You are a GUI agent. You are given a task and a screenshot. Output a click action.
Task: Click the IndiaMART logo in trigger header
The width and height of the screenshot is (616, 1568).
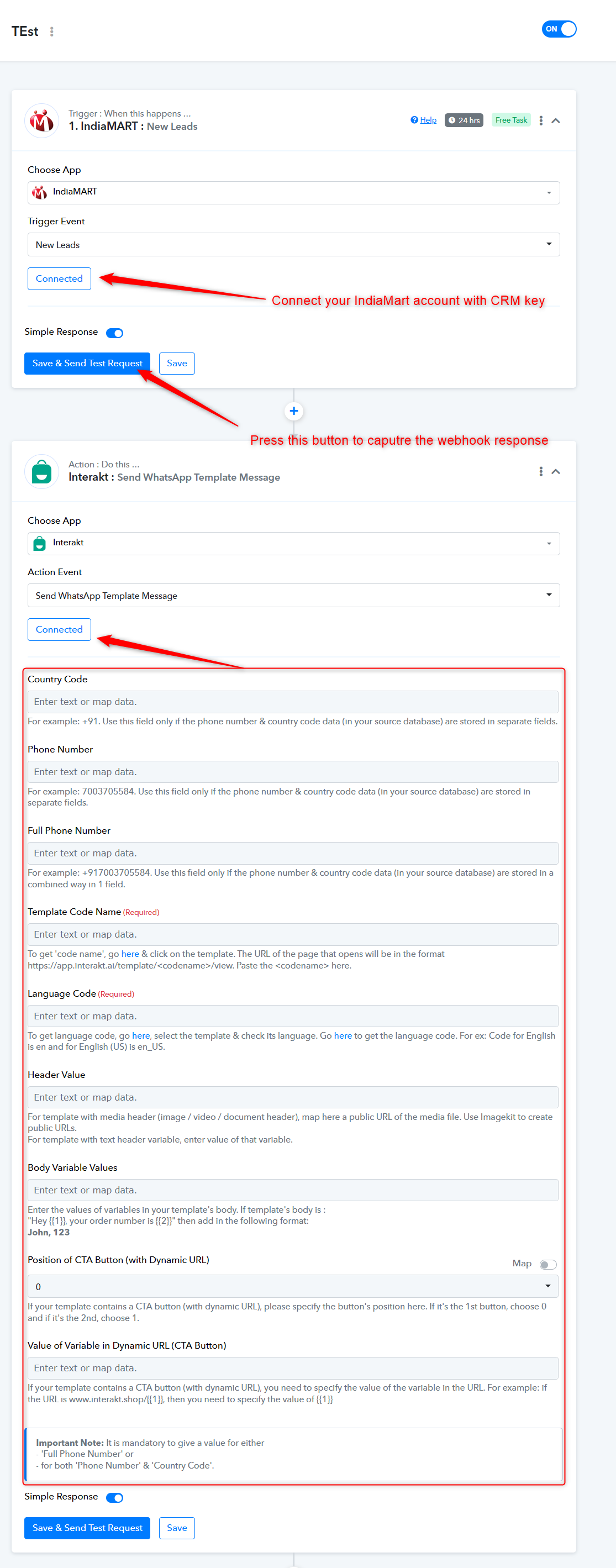[x=41, y=120]
